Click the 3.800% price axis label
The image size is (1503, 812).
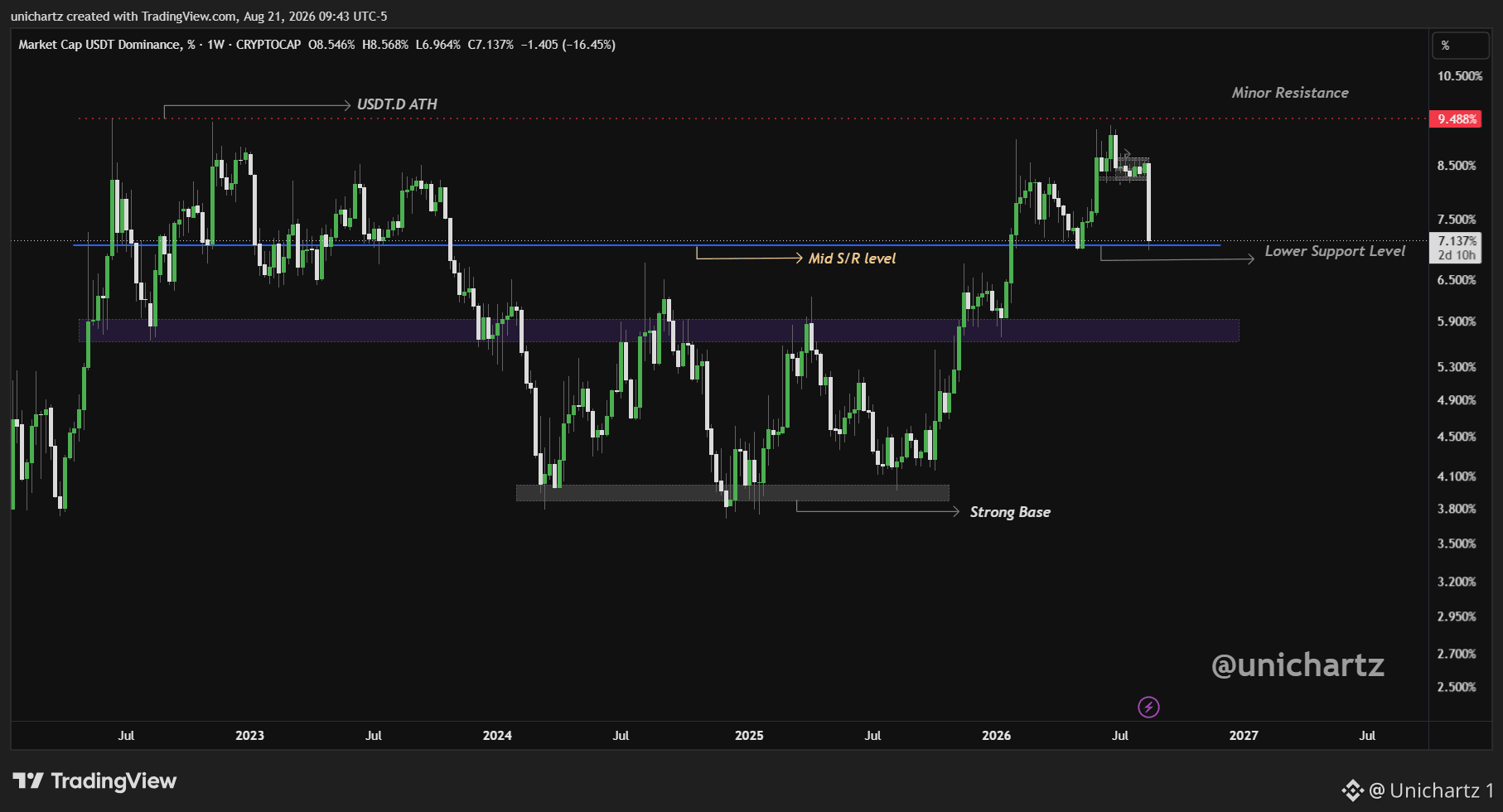(1457, 509)
